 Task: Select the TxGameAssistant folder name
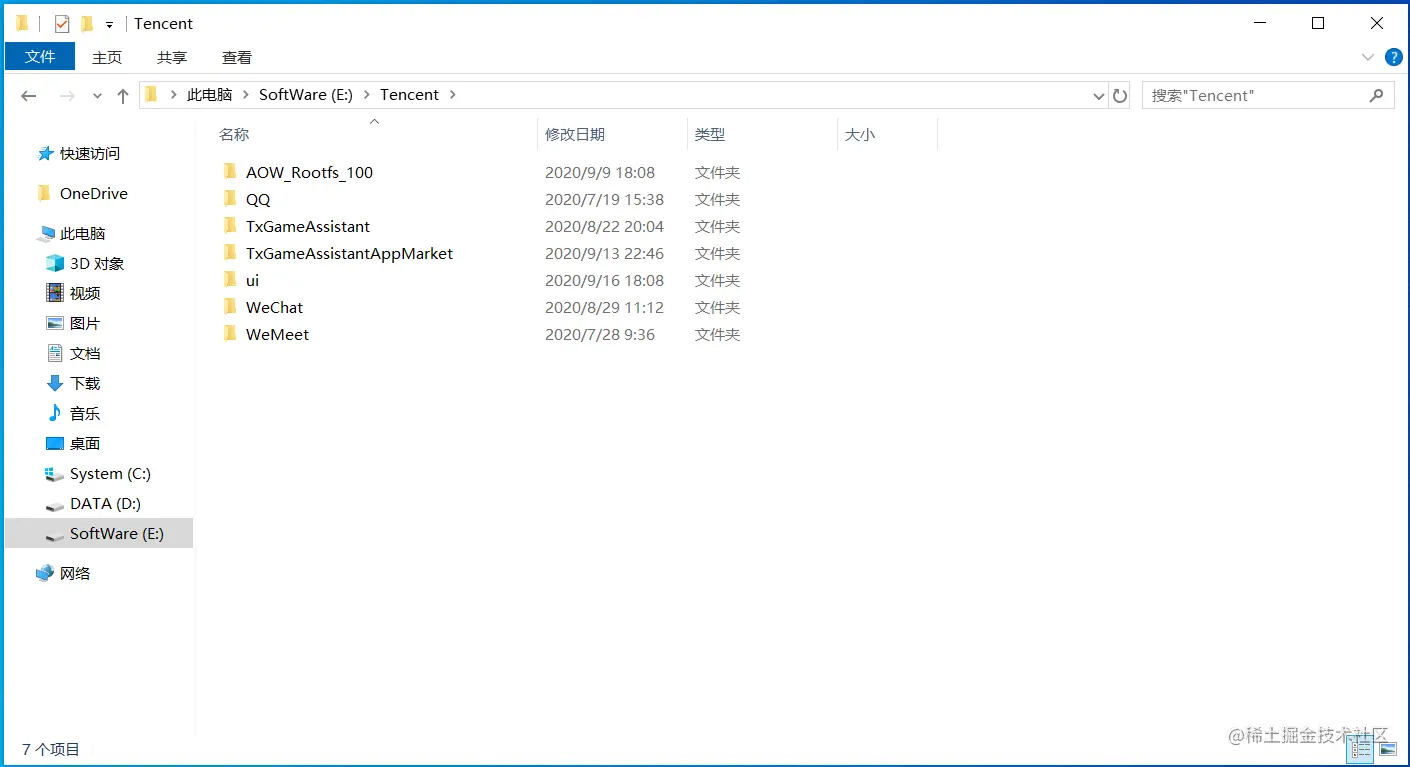pyautogui.click(x=308, y=226)
